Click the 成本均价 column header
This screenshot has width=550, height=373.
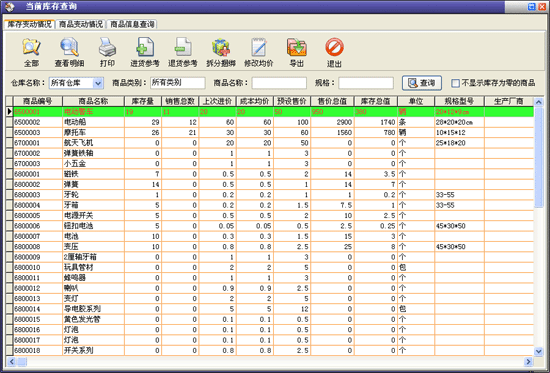(255, 101)
